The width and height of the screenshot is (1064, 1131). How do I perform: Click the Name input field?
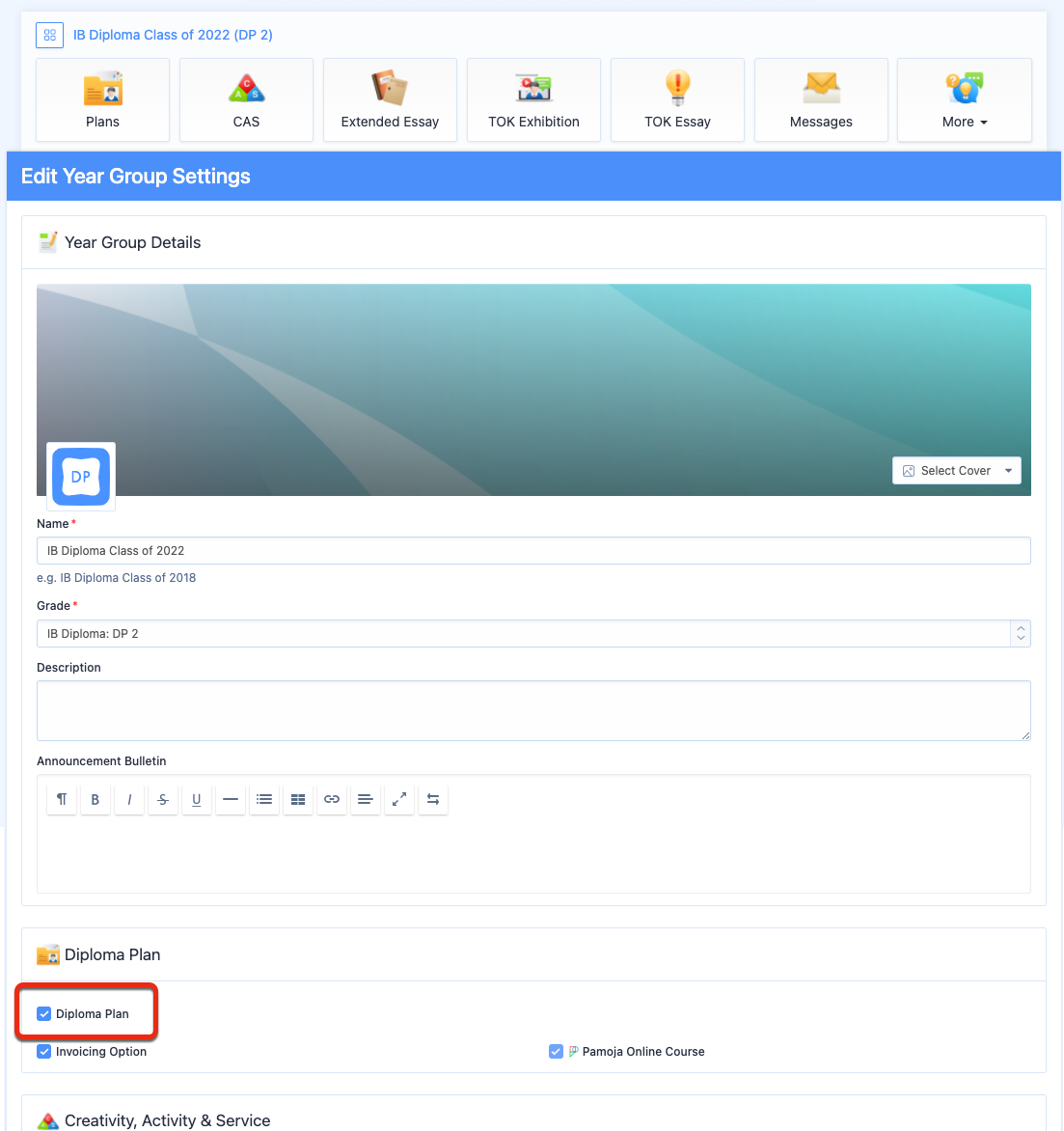coord(533,550)
